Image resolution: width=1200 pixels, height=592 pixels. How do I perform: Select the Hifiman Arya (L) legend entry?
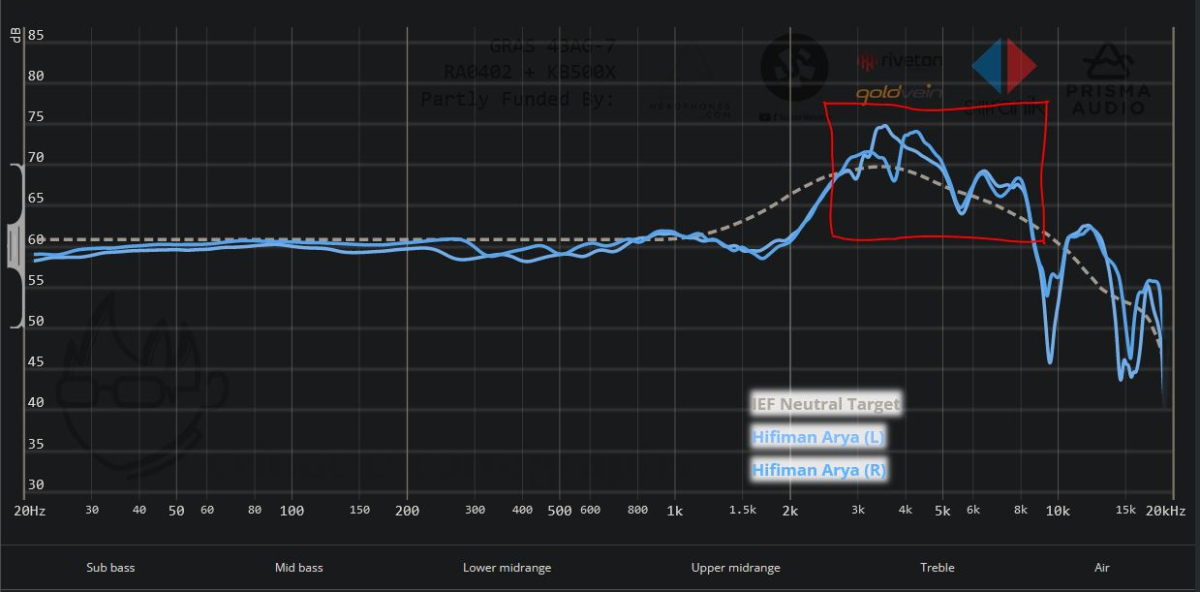click(818, 437)
